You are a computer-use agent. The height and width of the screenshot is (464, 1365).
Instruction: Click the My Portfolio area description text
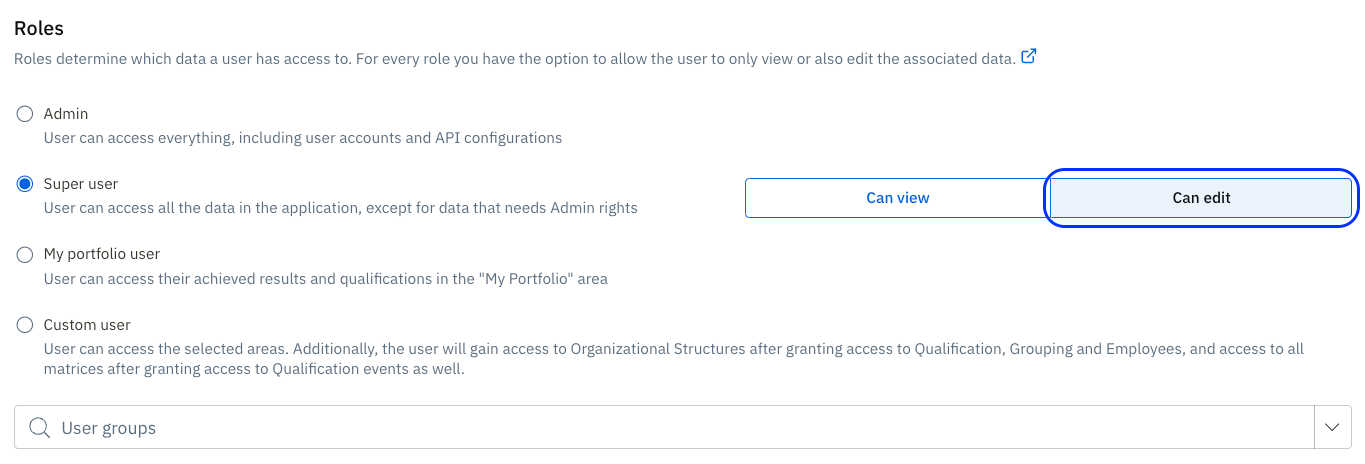point(325,279)
